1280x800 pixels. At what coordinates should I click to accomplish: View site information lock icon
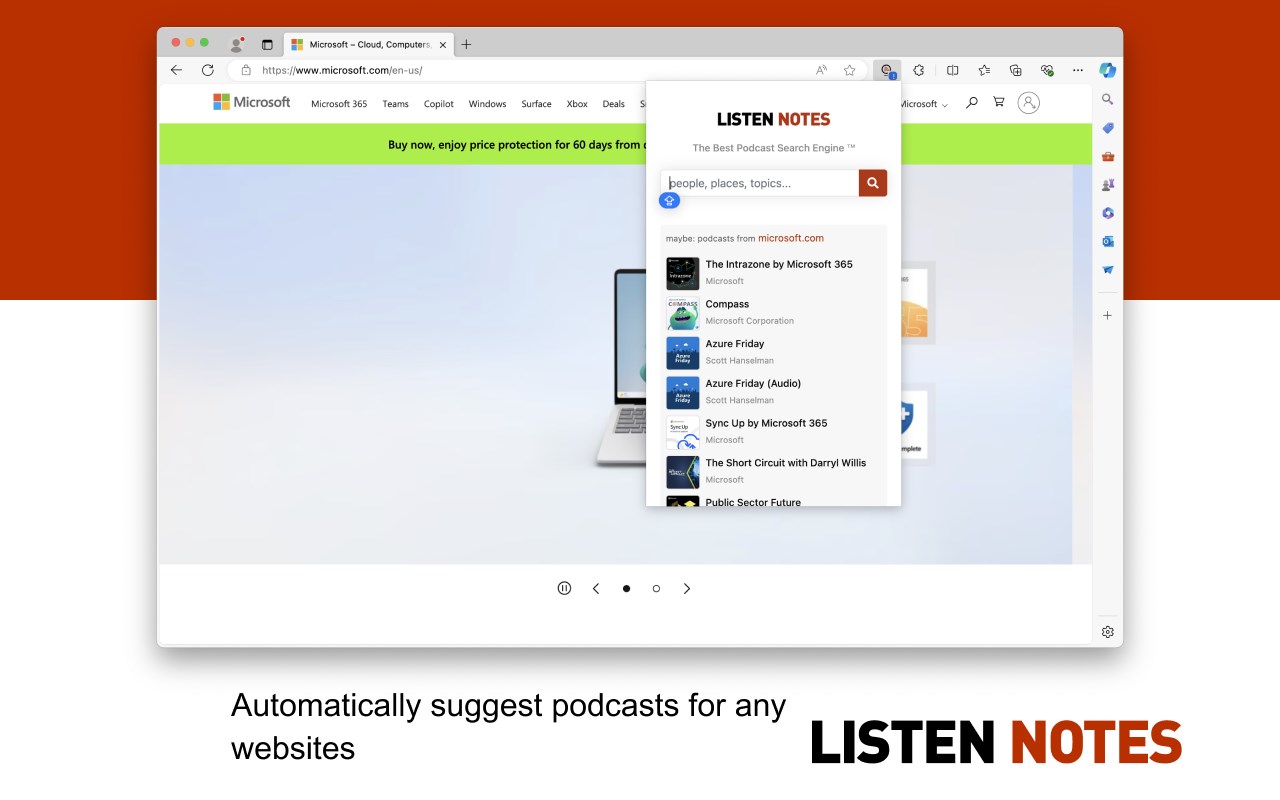(x=245, y=70)
